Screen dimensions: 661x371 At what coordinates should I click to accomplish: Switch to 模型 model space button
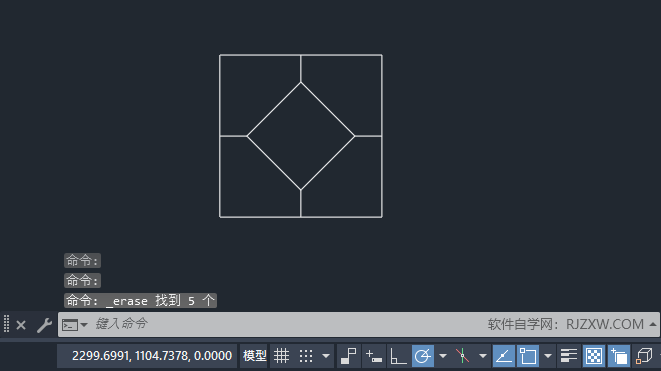254,356
